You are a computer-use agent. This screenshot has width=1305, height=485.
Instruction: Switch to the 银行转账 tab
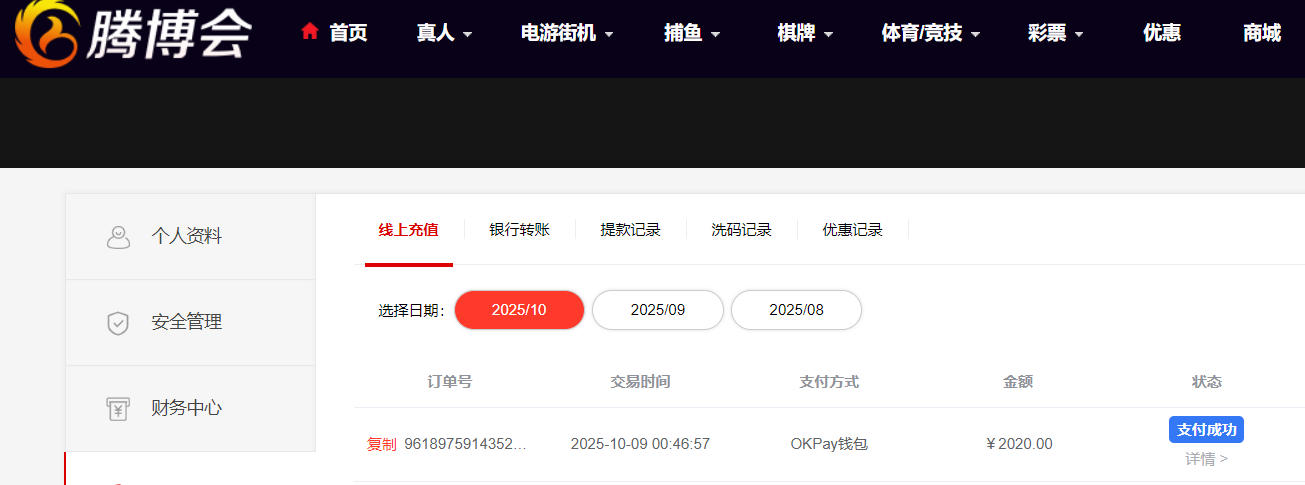click(x=519, y=230)
